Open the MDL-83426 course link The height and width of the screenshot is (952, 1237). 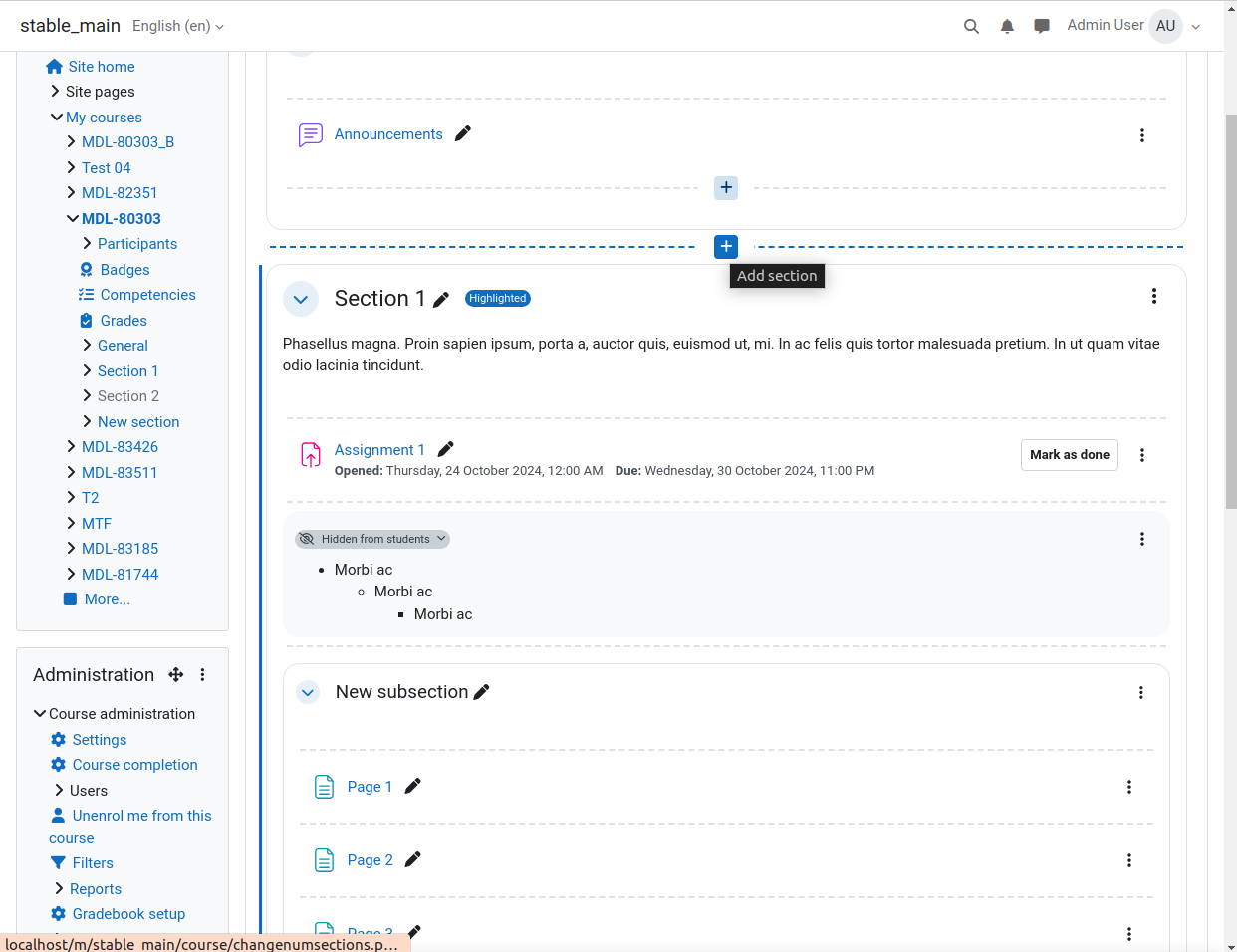(120, 447)
